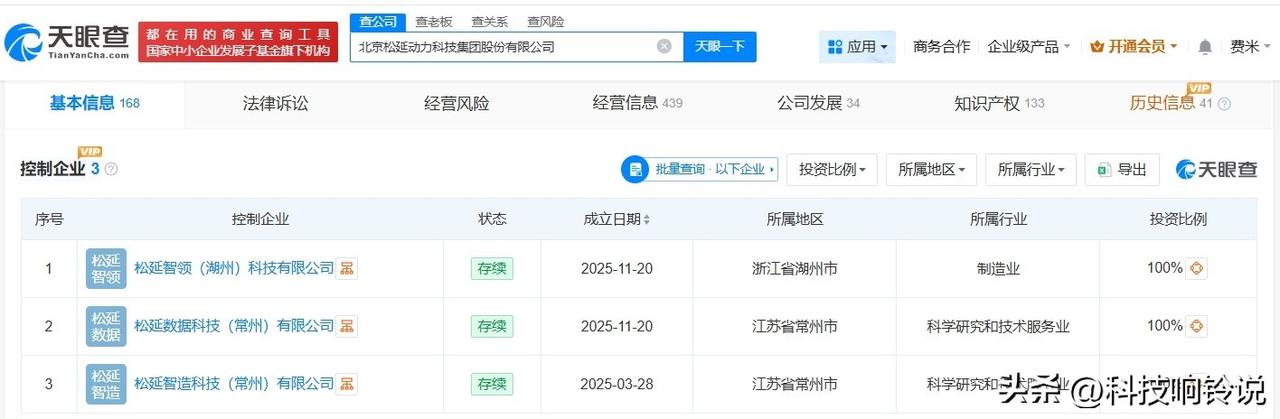The height and width of the screenshot is (419, 1280).
Task: Click investment ratio icon in row 2
Action: [1197, 326]
